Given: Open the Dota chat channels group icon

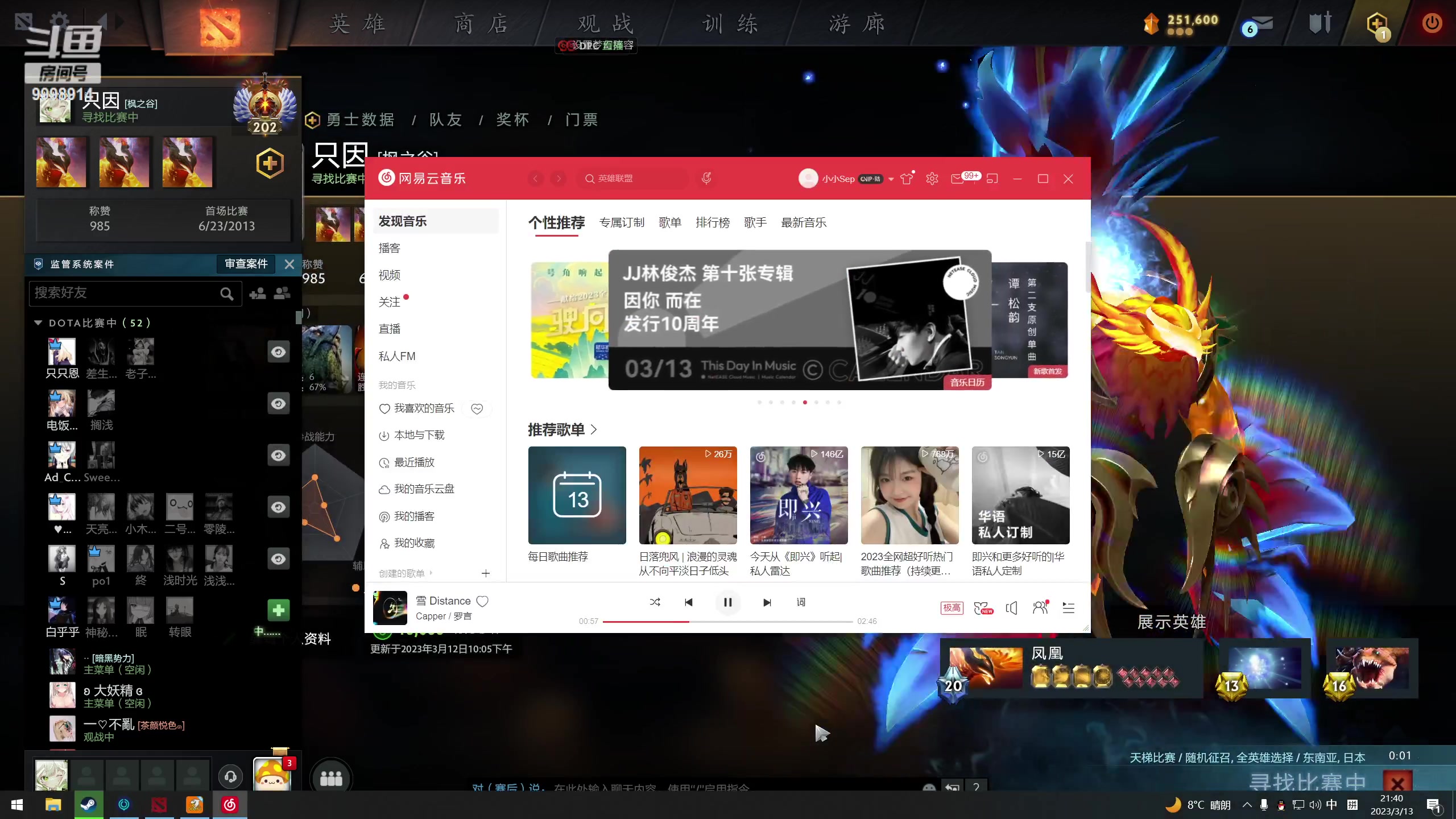Looking at the screenshot, I should pyautogui.click(x=331, y=778).
